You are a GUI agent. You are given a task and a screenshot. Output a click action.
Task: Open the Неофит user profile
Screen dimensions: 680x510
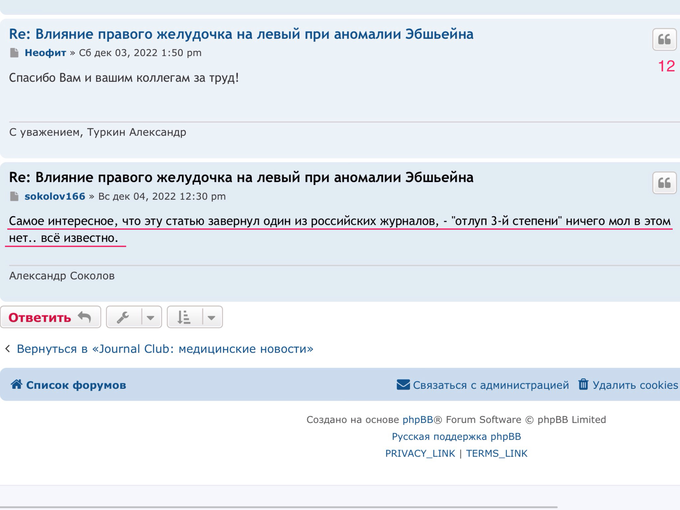coord(45,53)
